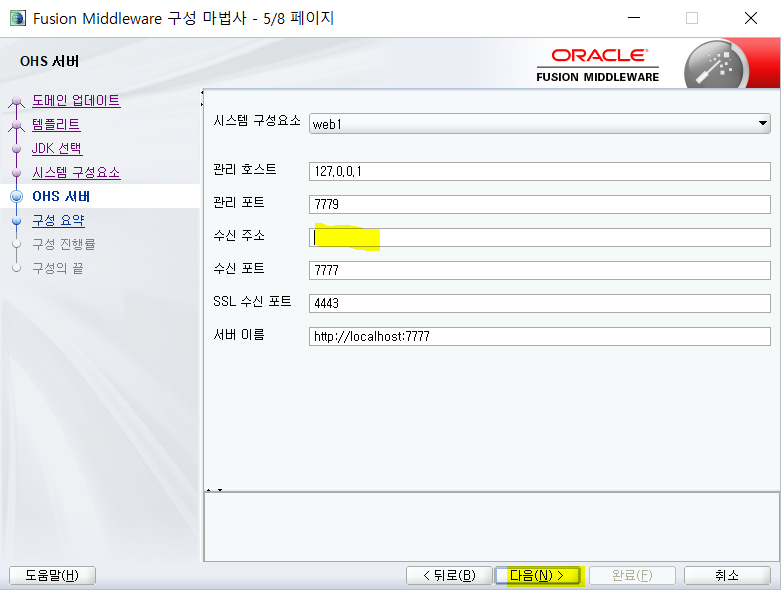Click the 수신 포트 field showing 7777
The width and height of the screenshot is (781, 590).
(x=539, y=270)
